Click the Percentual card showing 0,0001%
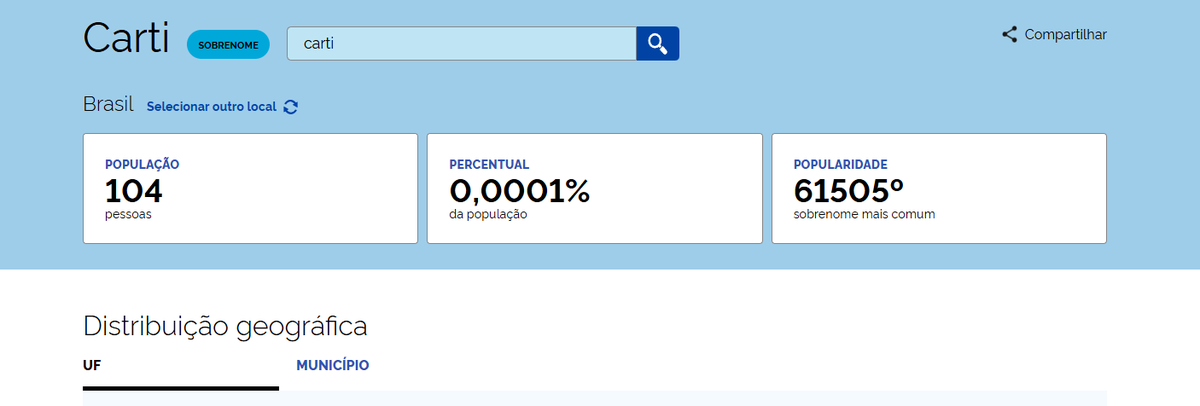Screen dimensions: 1200x406 tap(595, 188)
